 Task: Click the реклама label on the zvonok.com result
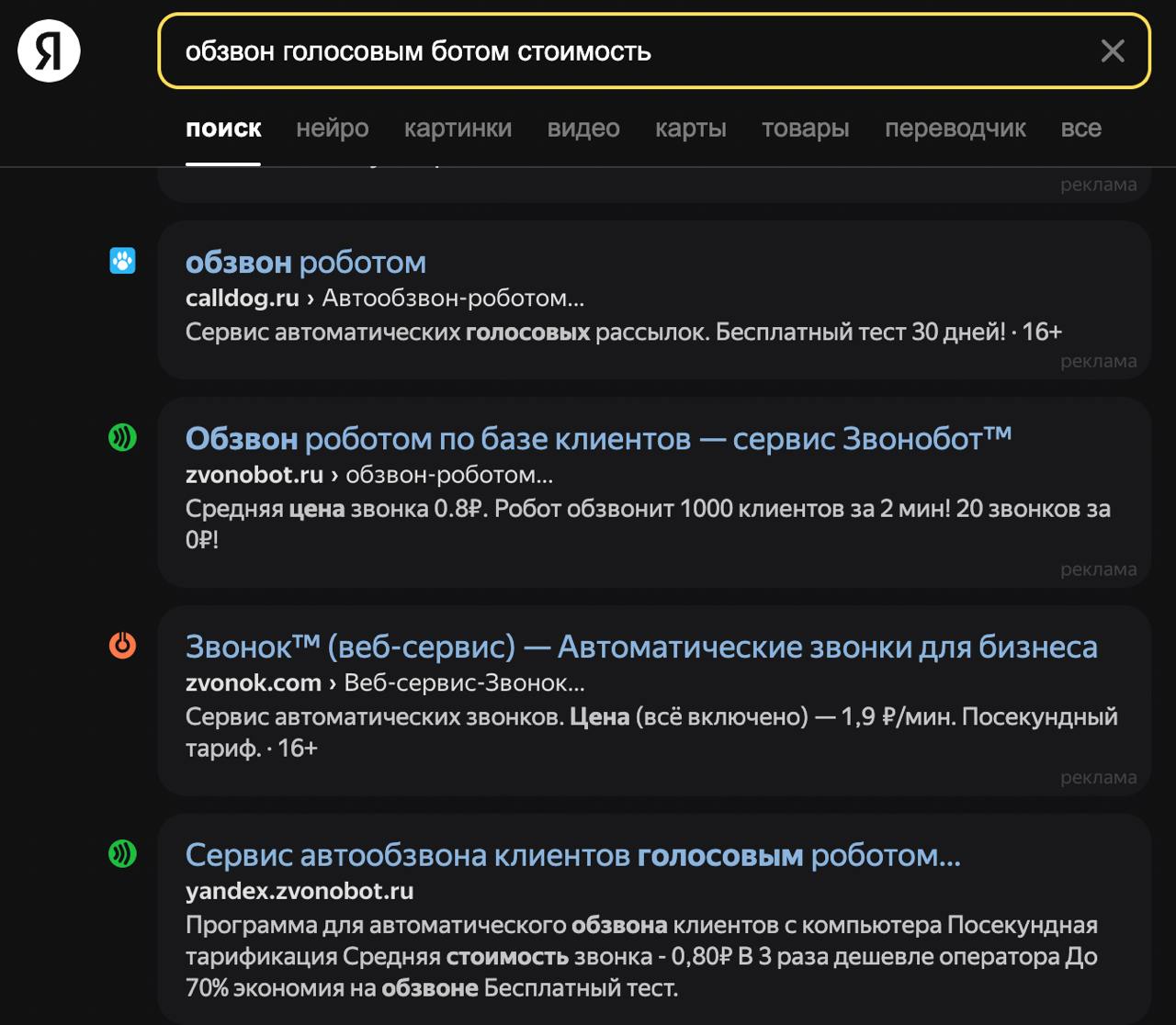[1099, 778]
